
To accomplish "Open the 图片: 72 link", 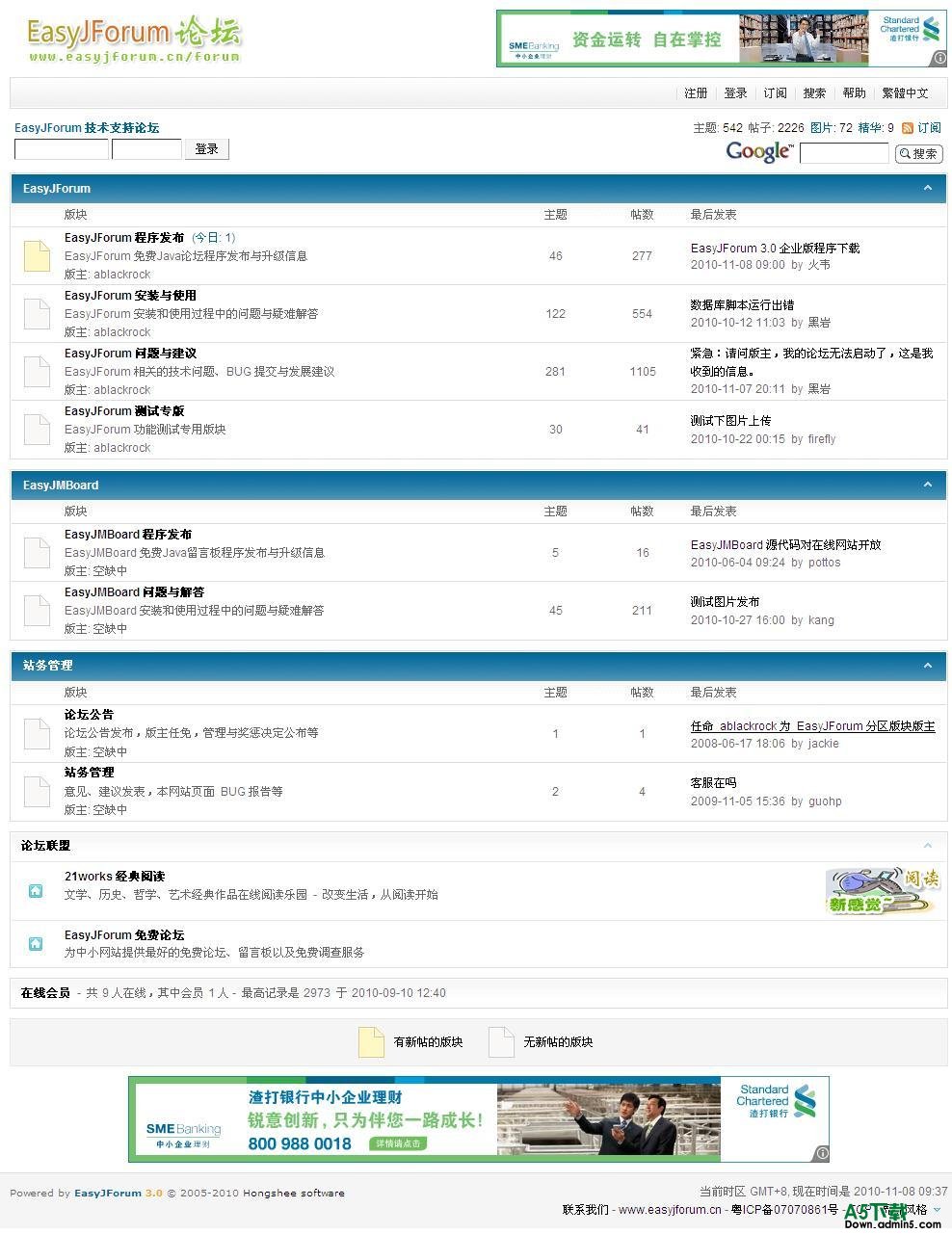I will 832,128.
